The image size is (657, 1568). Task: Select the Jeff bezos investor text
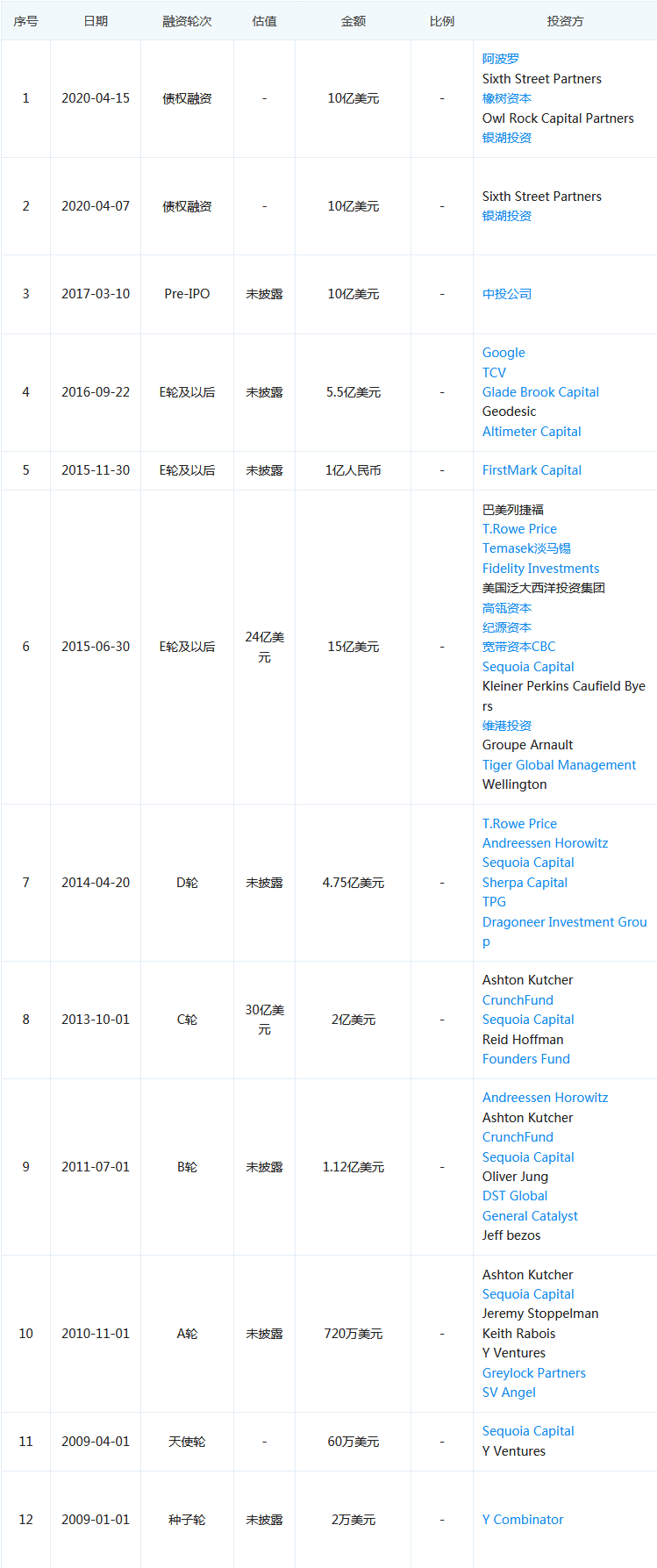pos(511,1235)
